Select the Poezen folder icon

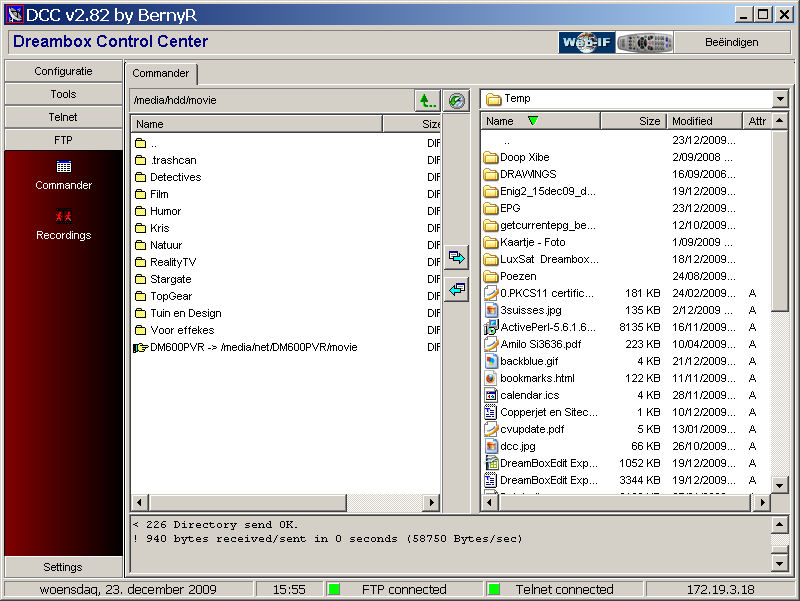click(x=491, y=277)
